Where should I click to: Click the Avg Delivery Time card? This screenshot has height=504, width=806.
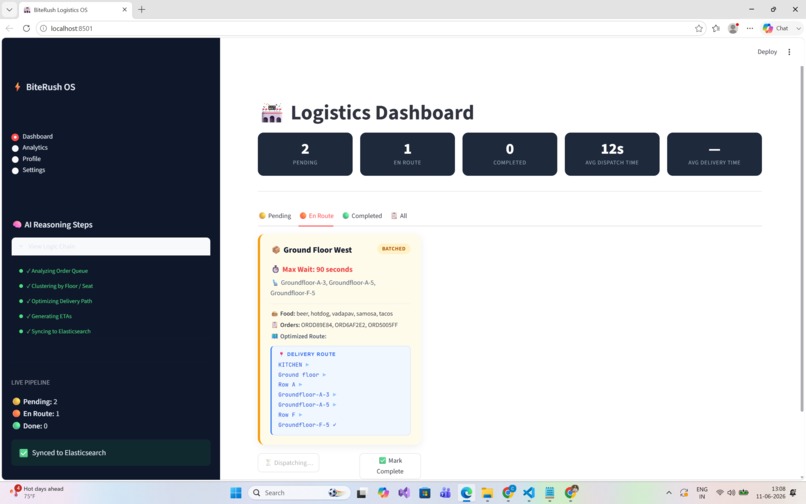715,154
